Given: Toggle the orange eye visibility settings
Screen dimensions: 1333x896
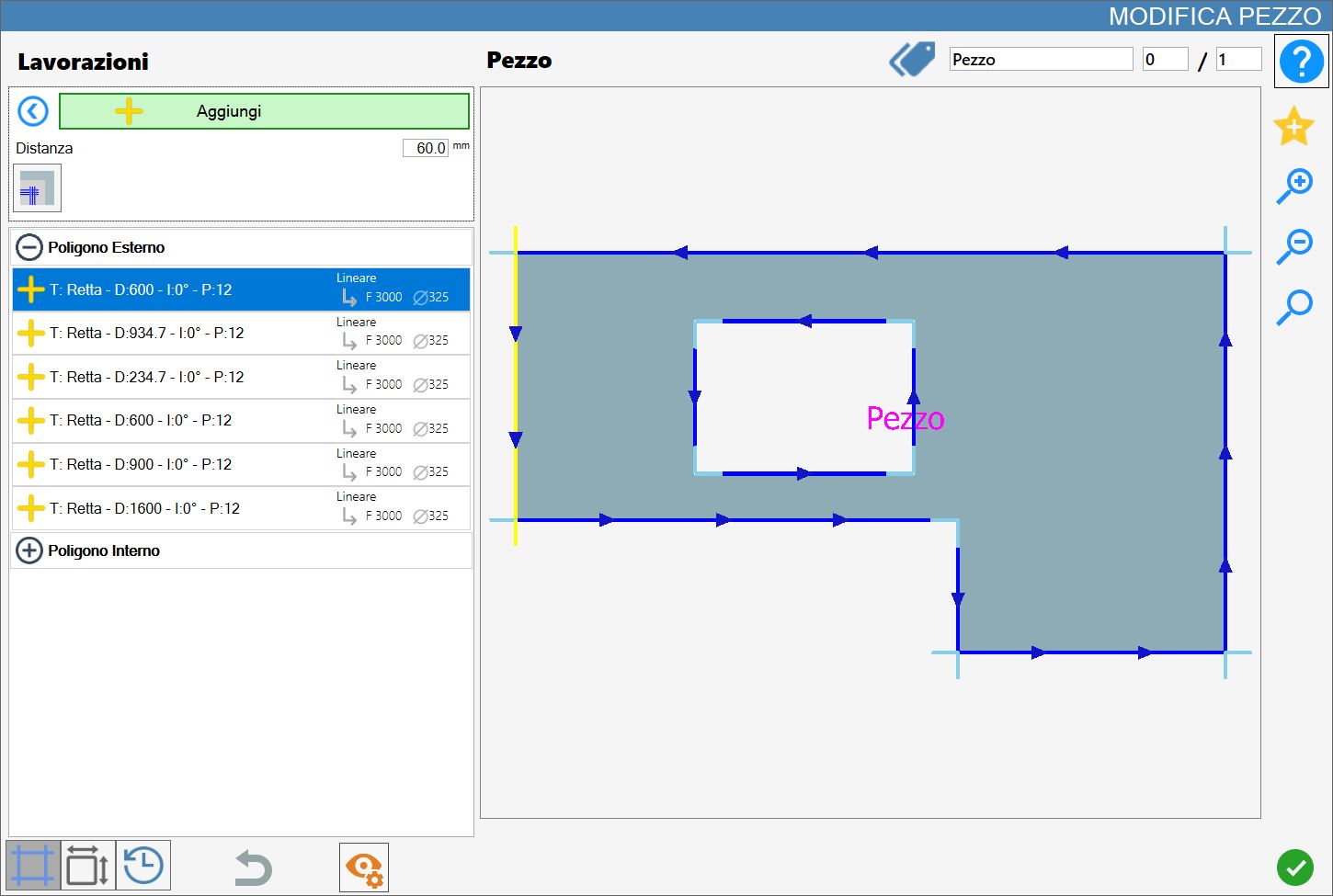Looking at the screenshot, I should click(x=364, y=868).
